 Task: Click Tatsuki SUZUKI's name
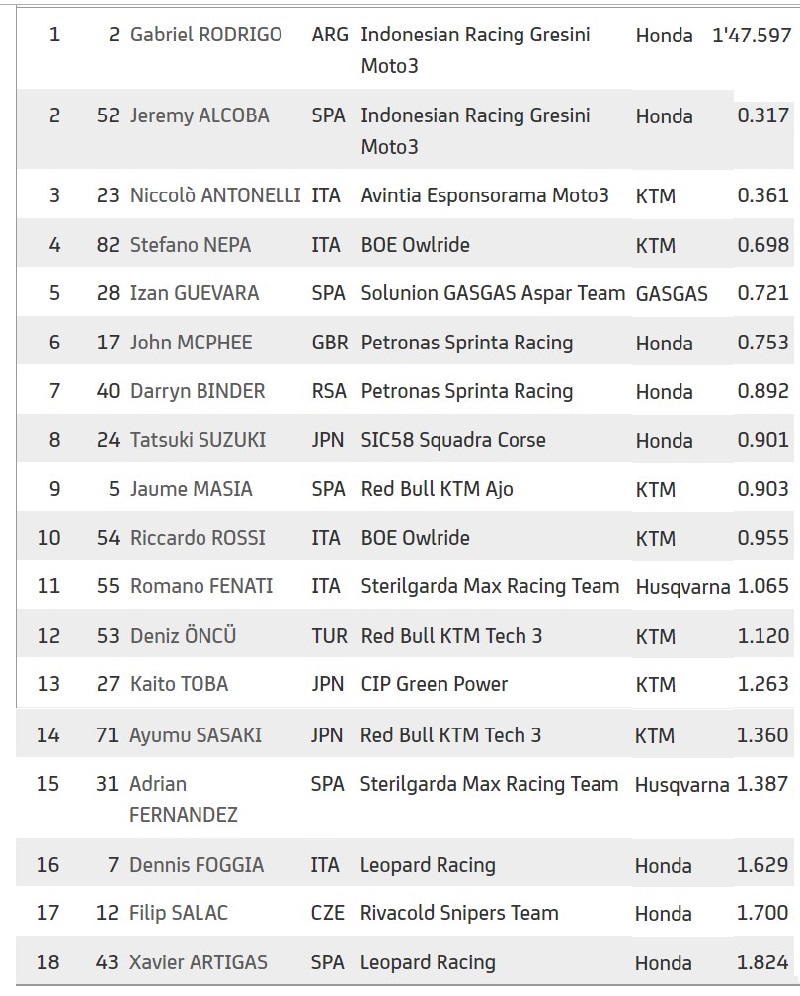(198, 440)
